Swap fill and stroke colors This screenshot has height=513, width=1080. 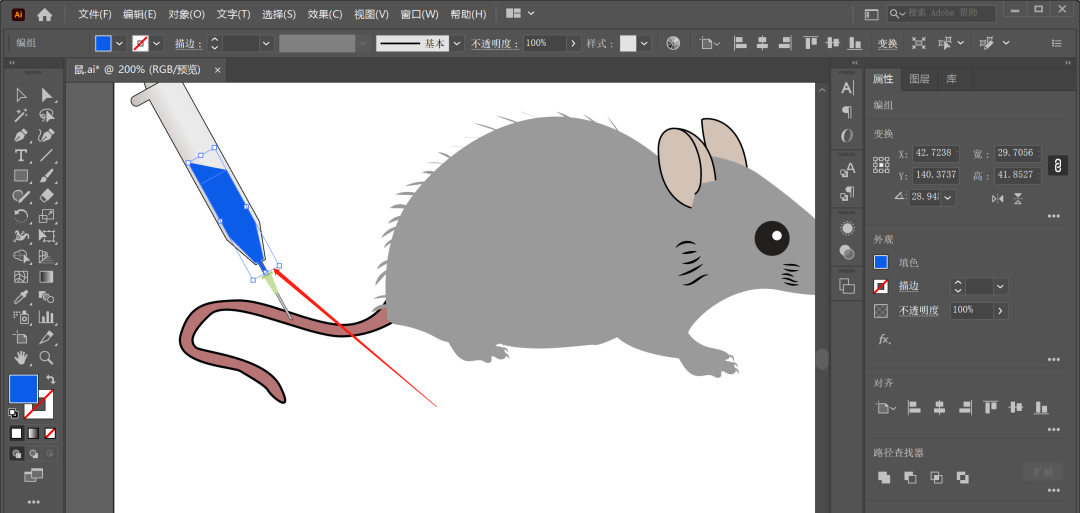pyautogui.click(x=50, y=380)
